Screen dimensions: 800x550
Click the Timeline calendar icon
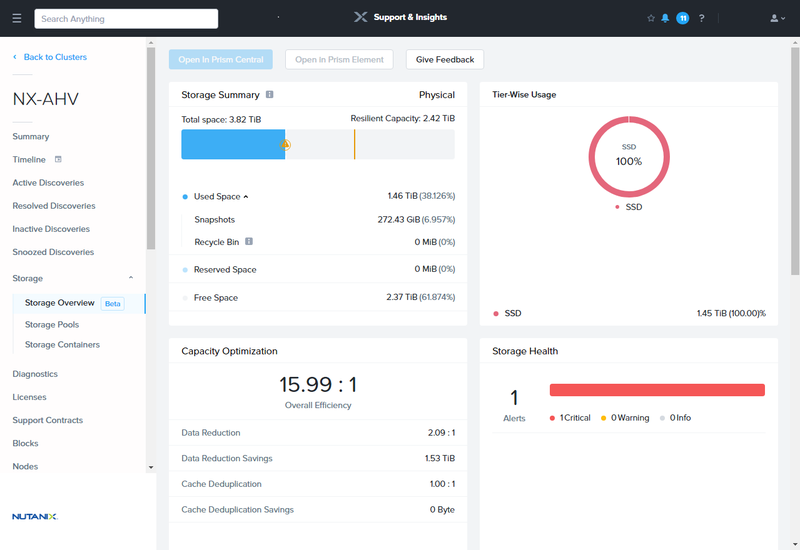(x=58, y=159)
